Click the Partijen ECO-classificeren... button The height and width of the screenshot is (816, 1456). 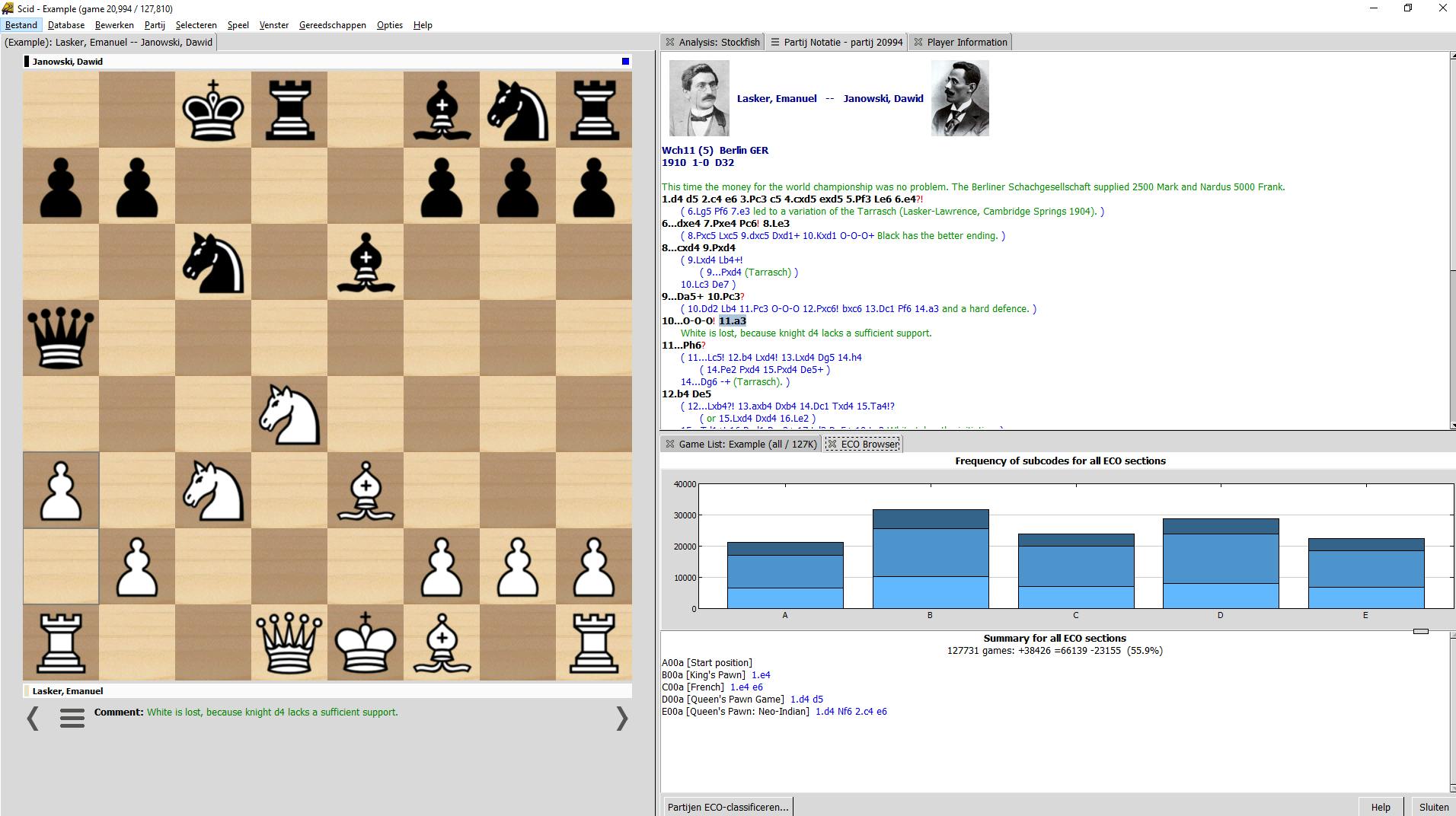(x=728, y=807)
